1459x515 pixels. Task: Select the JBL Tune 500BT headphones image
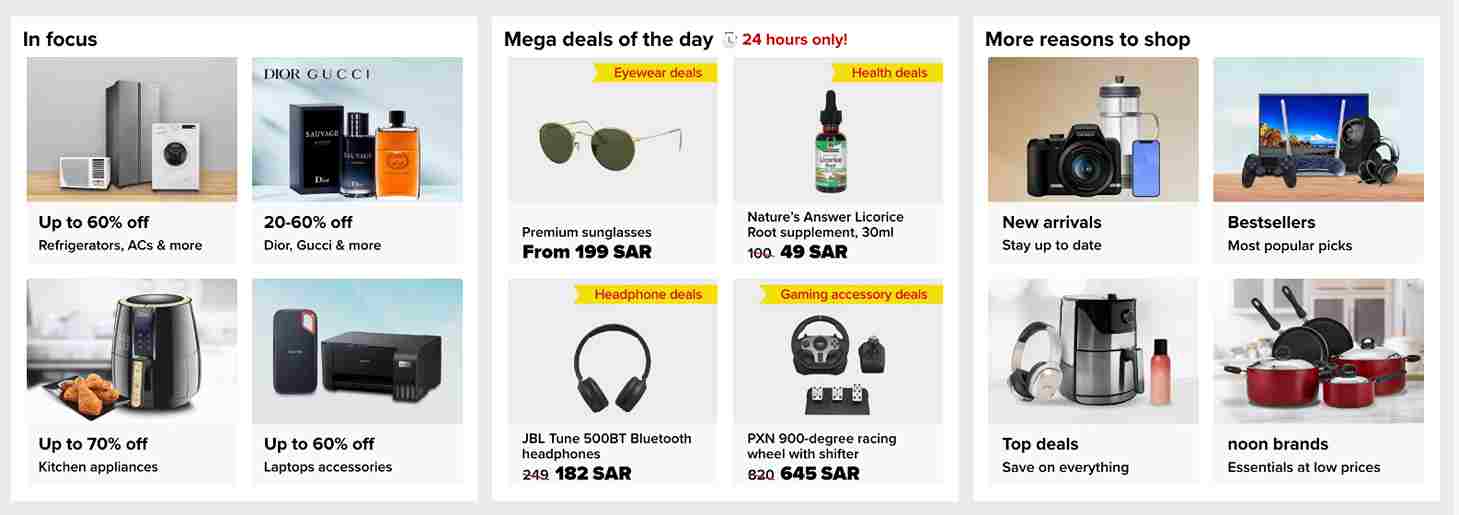tap(612, 365)
